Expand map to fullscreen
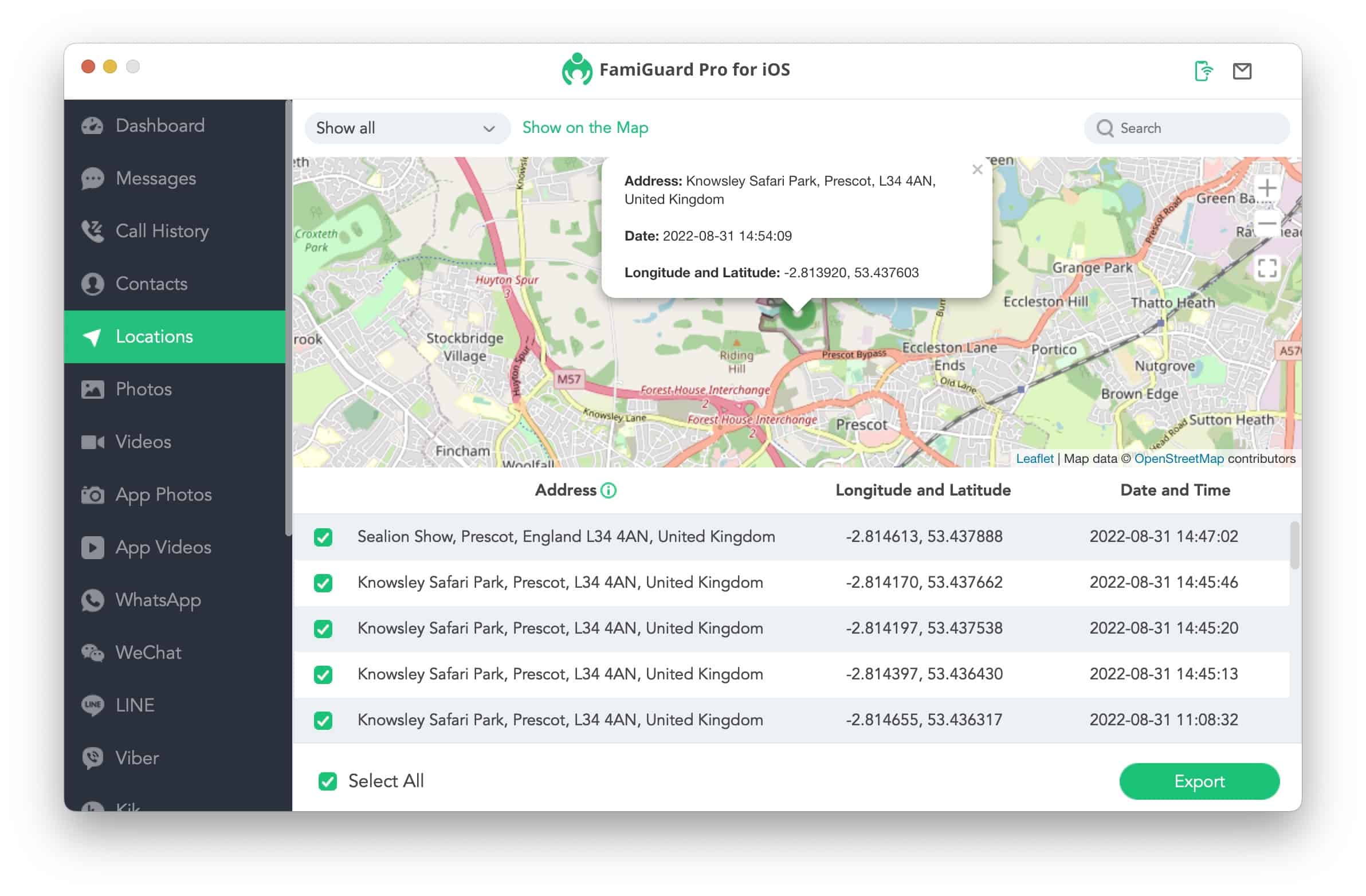 tap(1267, 268)
